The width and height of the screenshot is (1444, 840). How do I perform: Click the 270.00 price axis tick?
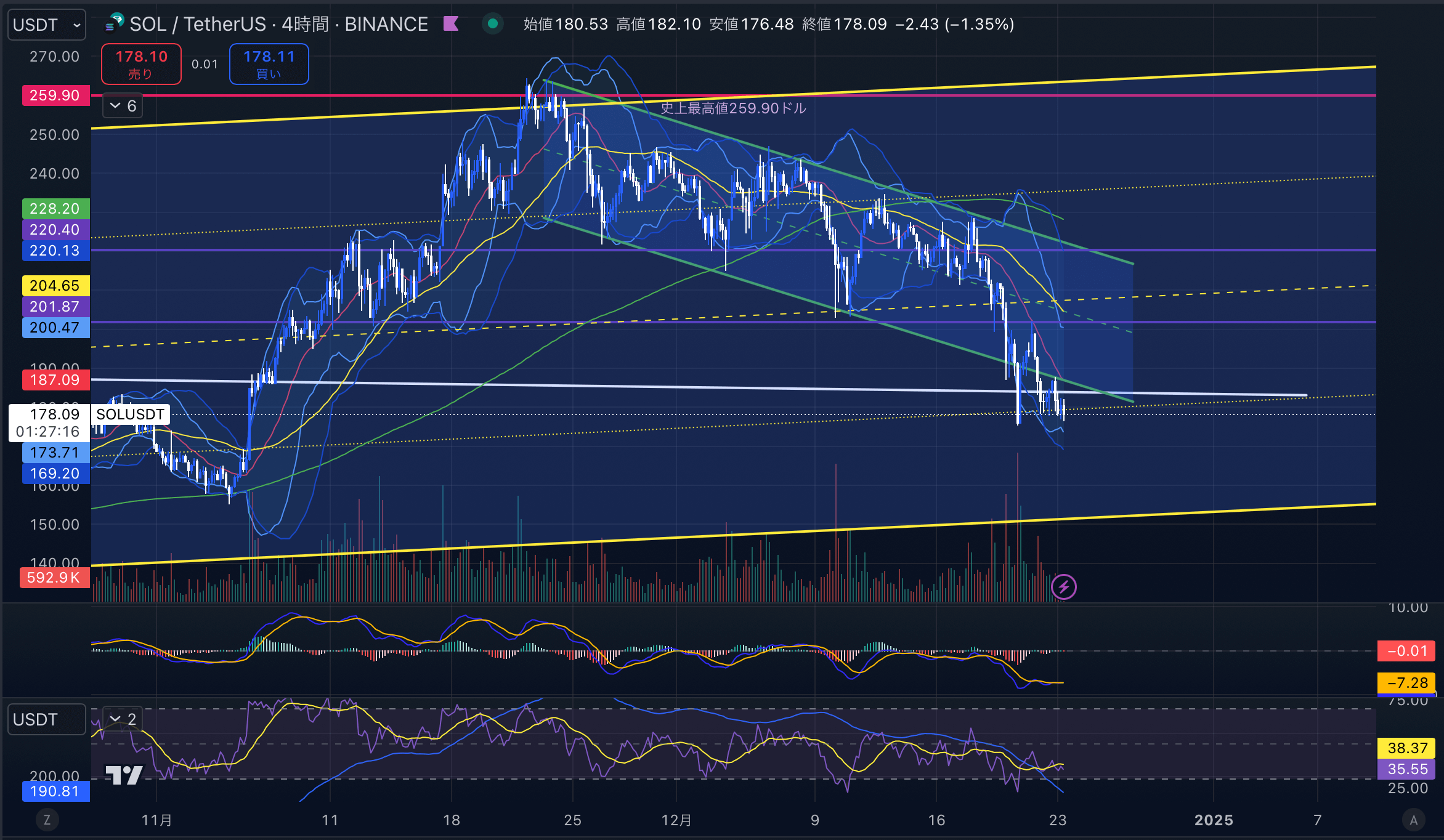point(54,57)
